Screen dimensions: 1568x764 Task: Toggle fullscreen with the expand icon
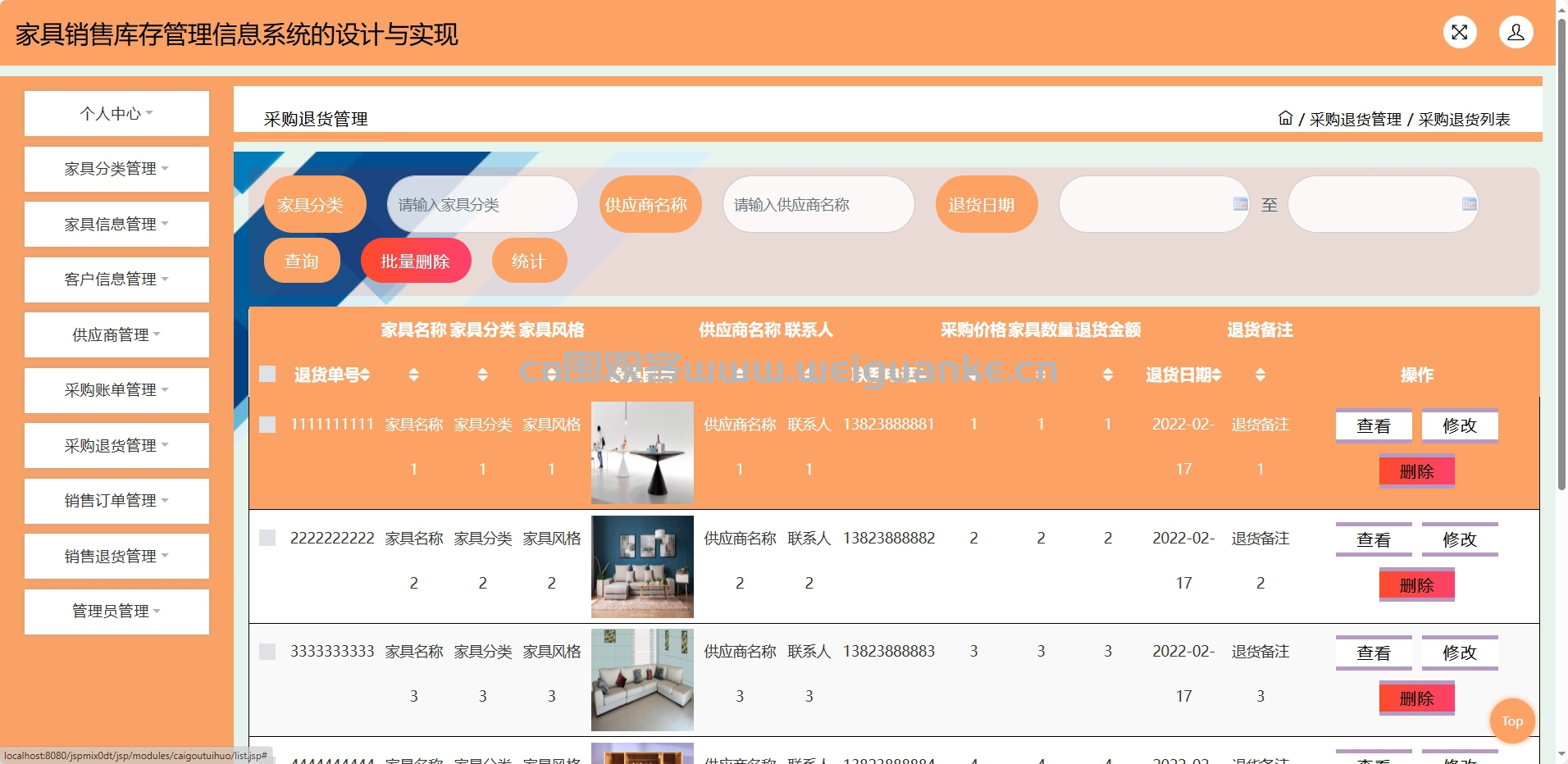1460,33
